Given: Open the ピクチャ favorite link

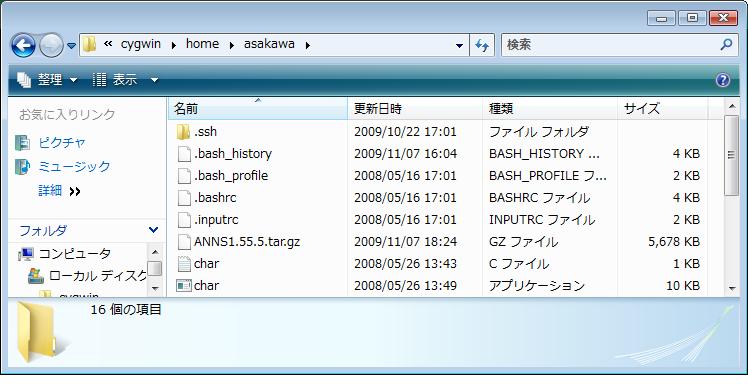Looking at the screenshot, I should point(62,143).
